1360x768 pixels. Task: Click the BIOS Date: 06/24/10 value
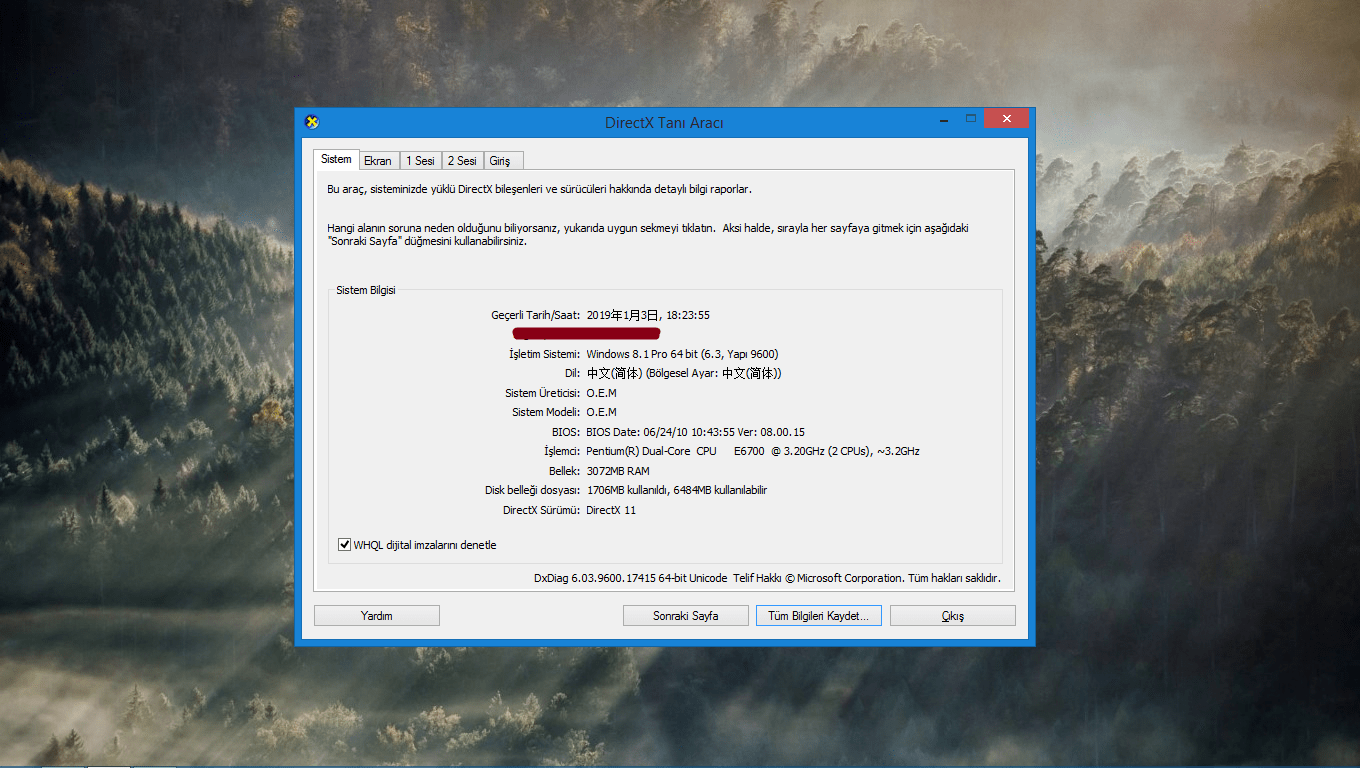click(695, 432)
